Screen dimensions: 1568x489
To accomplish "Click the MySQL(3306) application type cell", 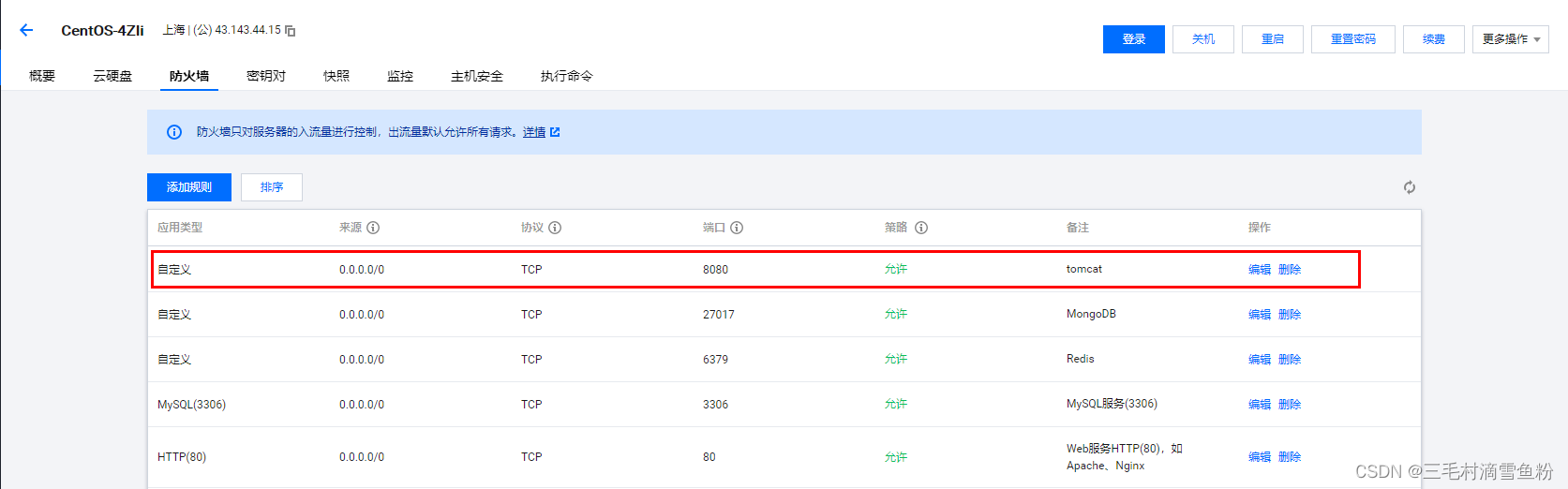I will pos(191,405).
